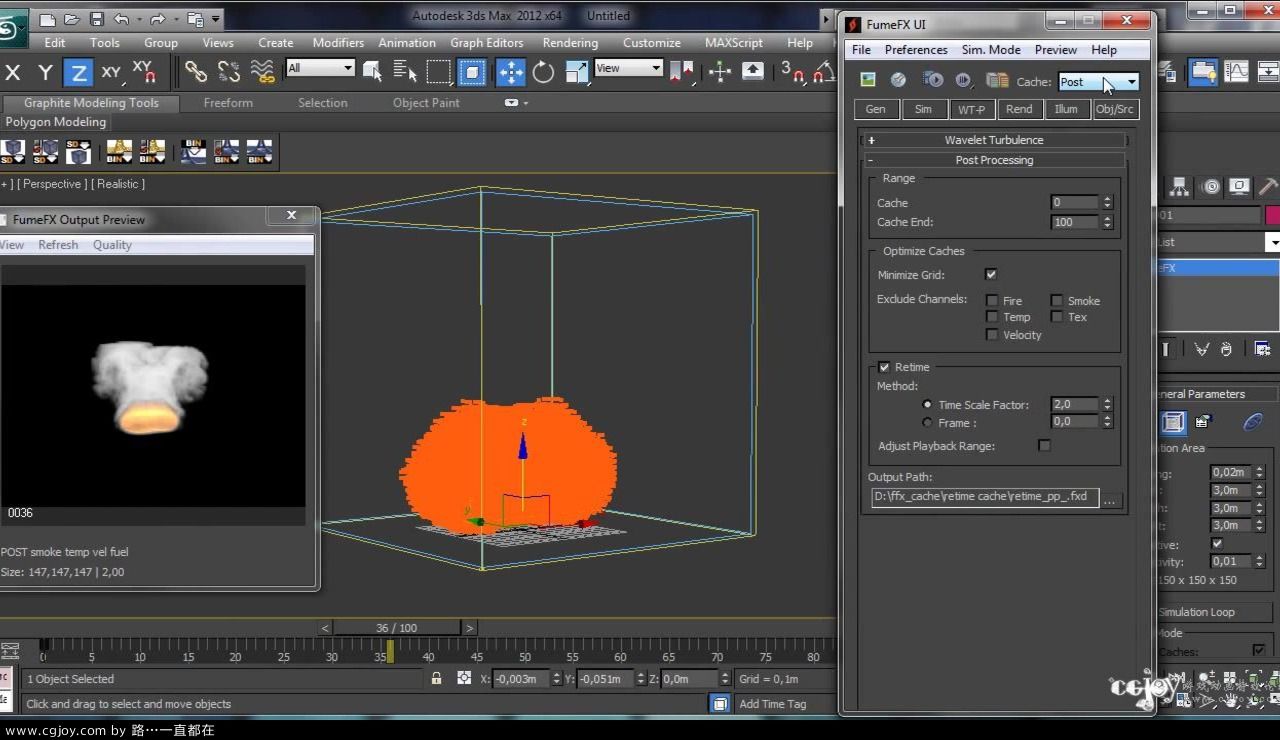Check Exclude Channels Smoke box
This screenshot has width=1280, height=740.
(1056, 300)
